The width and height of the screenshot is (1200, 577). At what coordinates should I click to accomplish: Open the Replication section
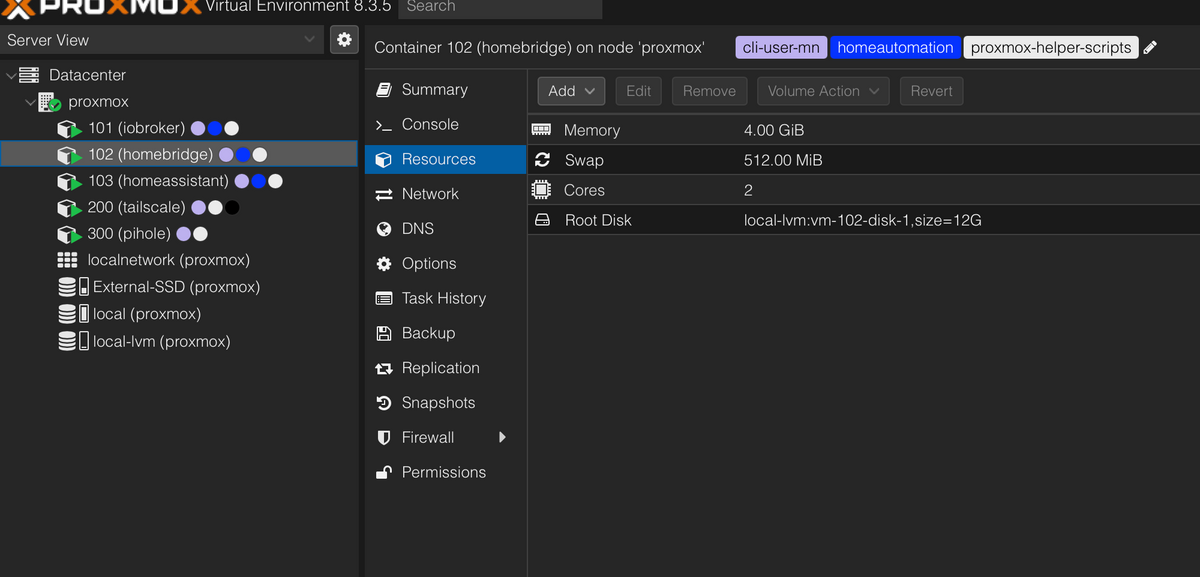click(x=445, y=368)
